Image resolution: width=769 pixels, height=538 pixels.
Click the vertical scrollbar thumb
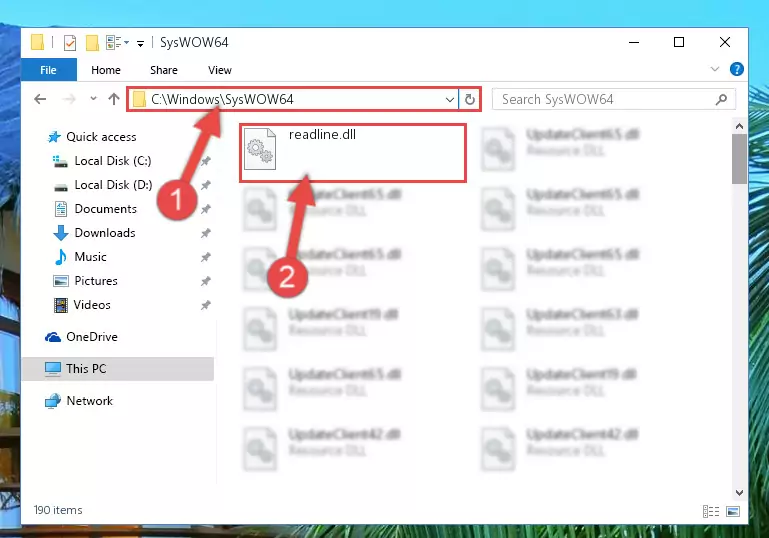(x=739, y=159)
